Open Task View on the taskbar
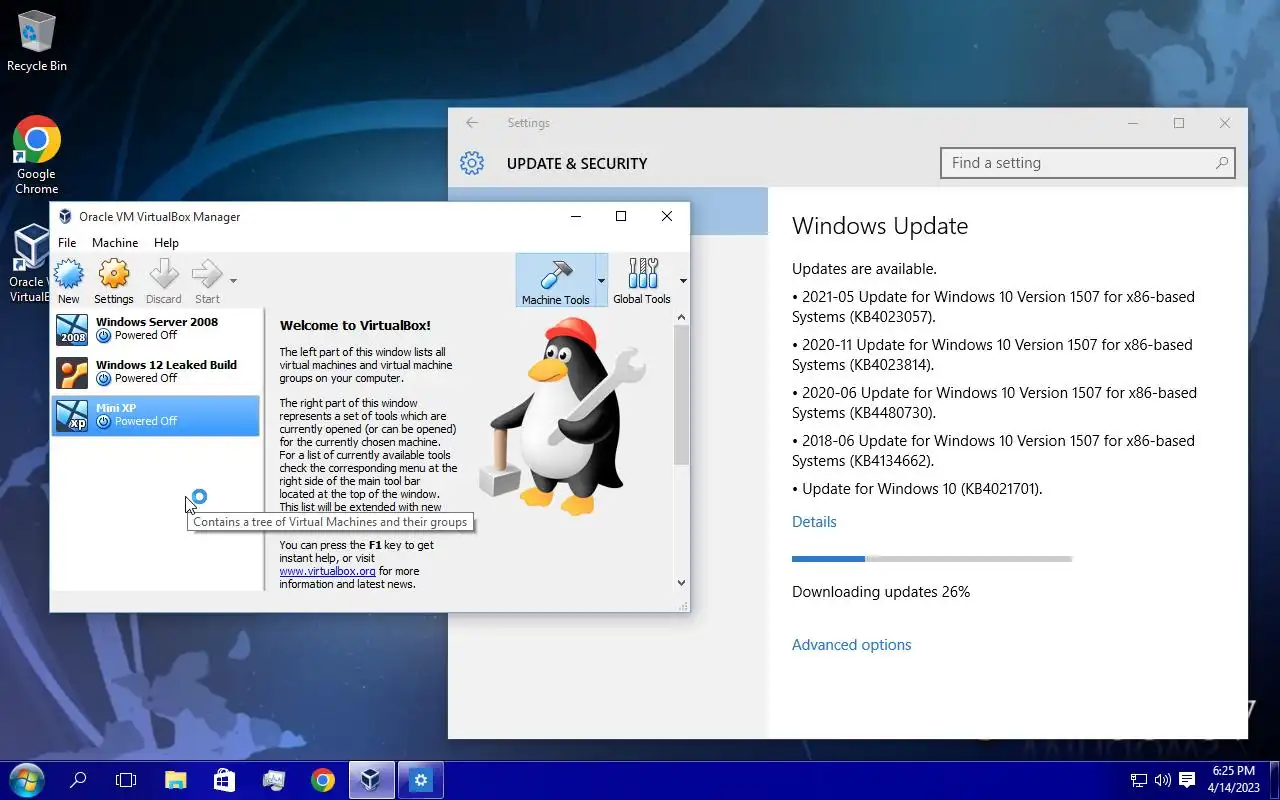Screen dimensions: 1280x800 (x=126, y=780)
